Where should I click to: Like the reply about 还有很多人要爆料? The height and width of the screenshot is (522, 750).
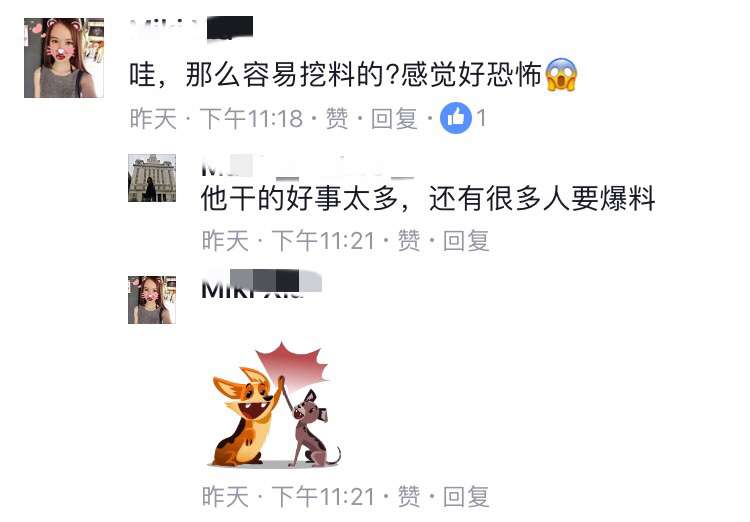coord(409,240)
